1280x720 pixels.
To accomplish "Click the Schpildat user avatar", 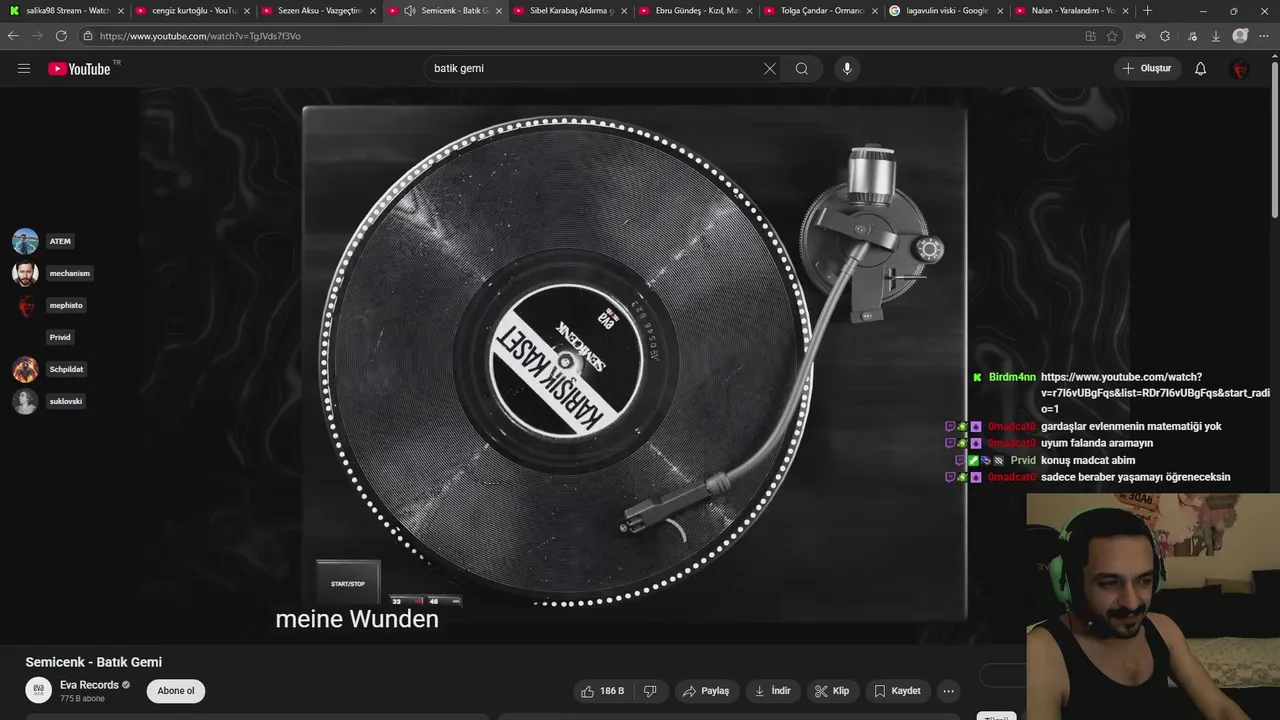I will [25, 369].
